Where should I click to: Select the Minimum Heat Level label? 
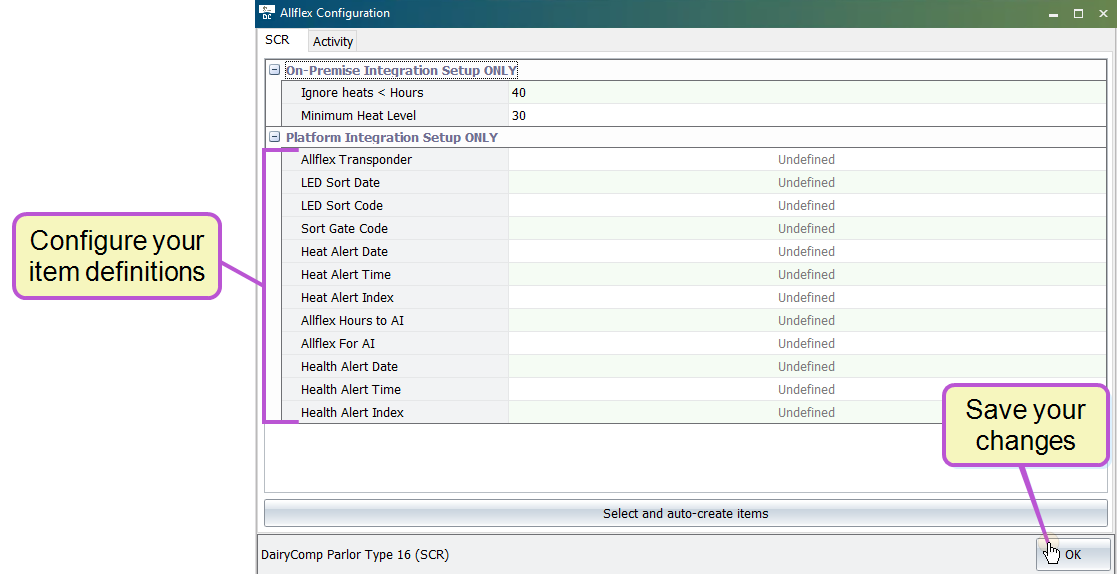point(358,115)
